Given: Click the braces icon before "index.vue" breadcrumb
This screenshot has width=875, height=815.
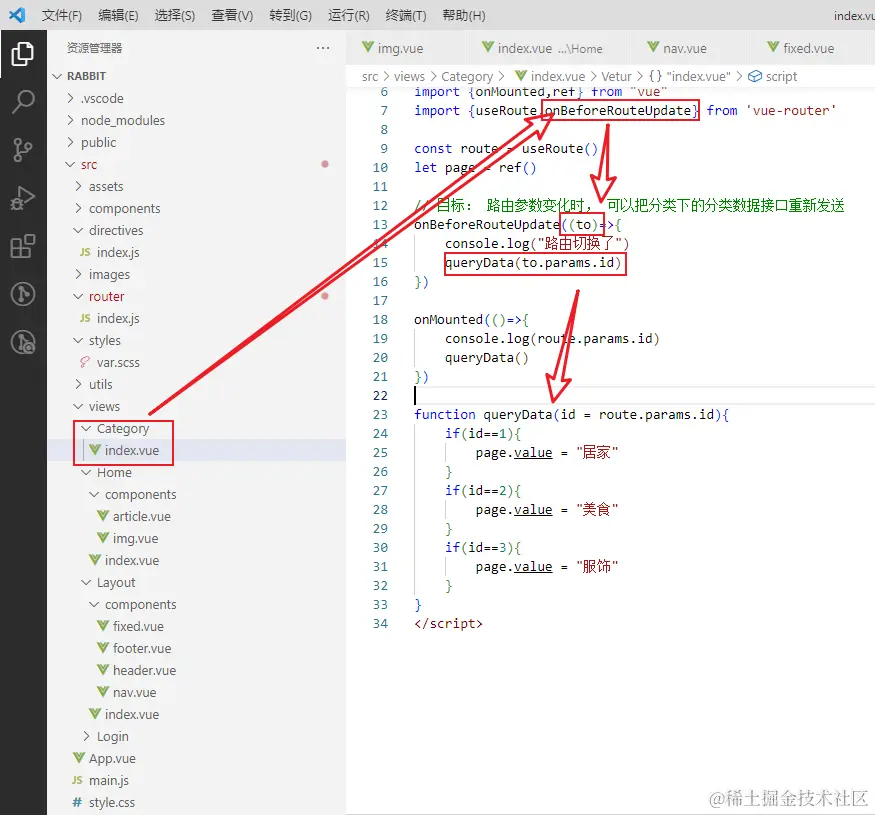Looking at the screenshot, I should tap(655, 76).
